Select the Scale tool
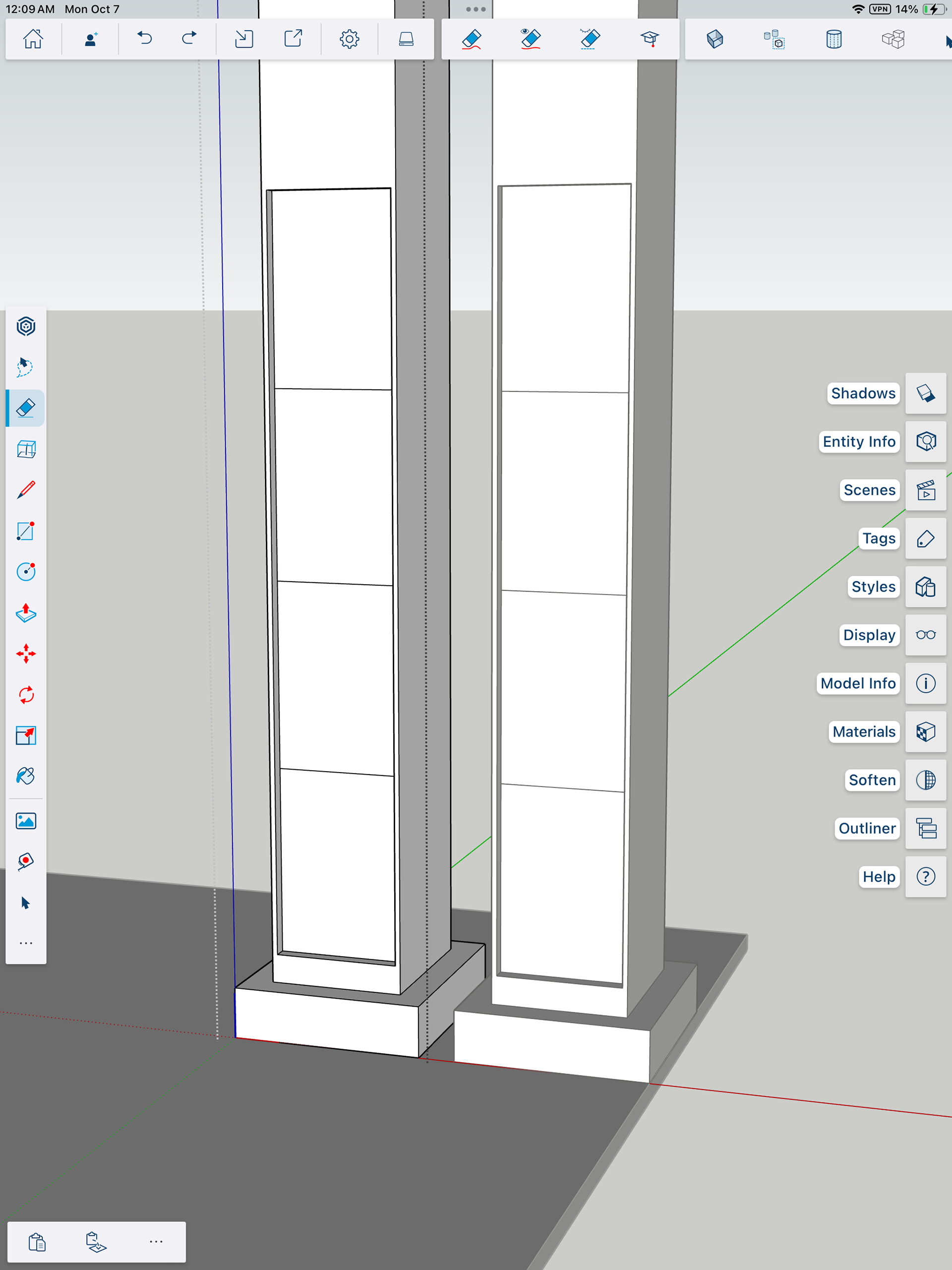 [x=26, y=735]
